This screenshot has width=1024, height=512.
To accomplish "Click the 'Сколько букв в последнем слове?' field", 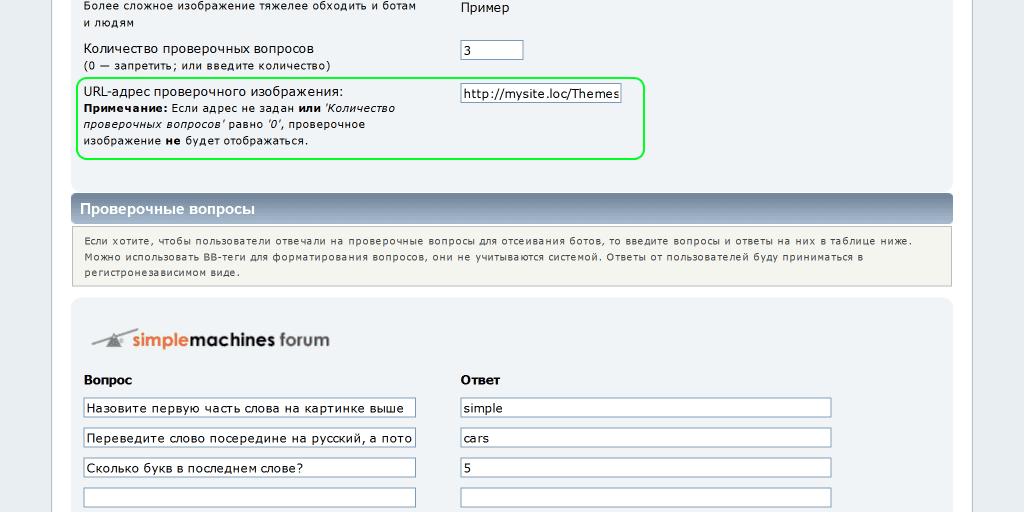I will (249, 468).
